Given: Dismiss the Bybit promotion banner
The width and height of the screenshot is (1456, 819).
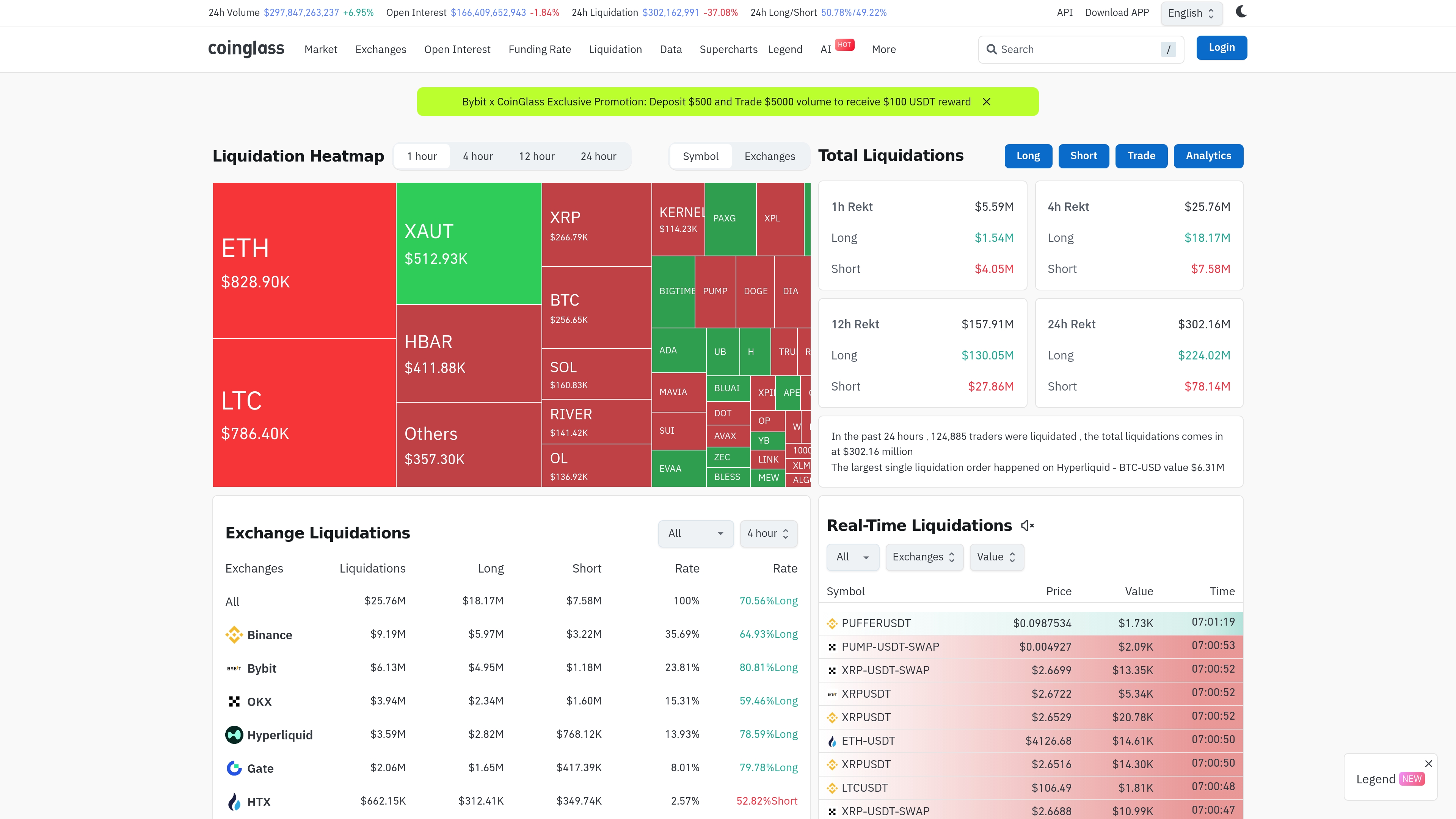Looking at the screenshot, I should (986, 102).
